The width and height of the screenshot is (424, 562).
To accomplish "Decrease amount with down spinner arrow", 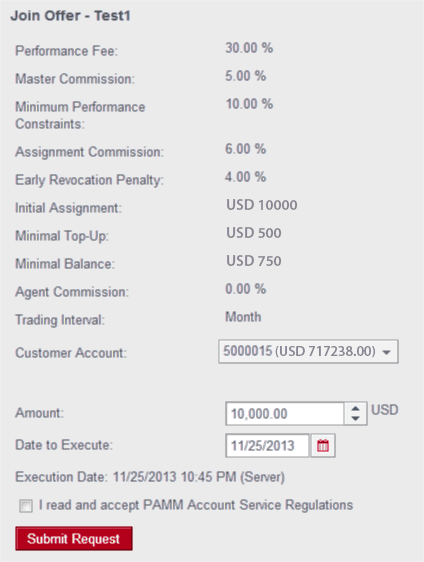I will (356, 419).
